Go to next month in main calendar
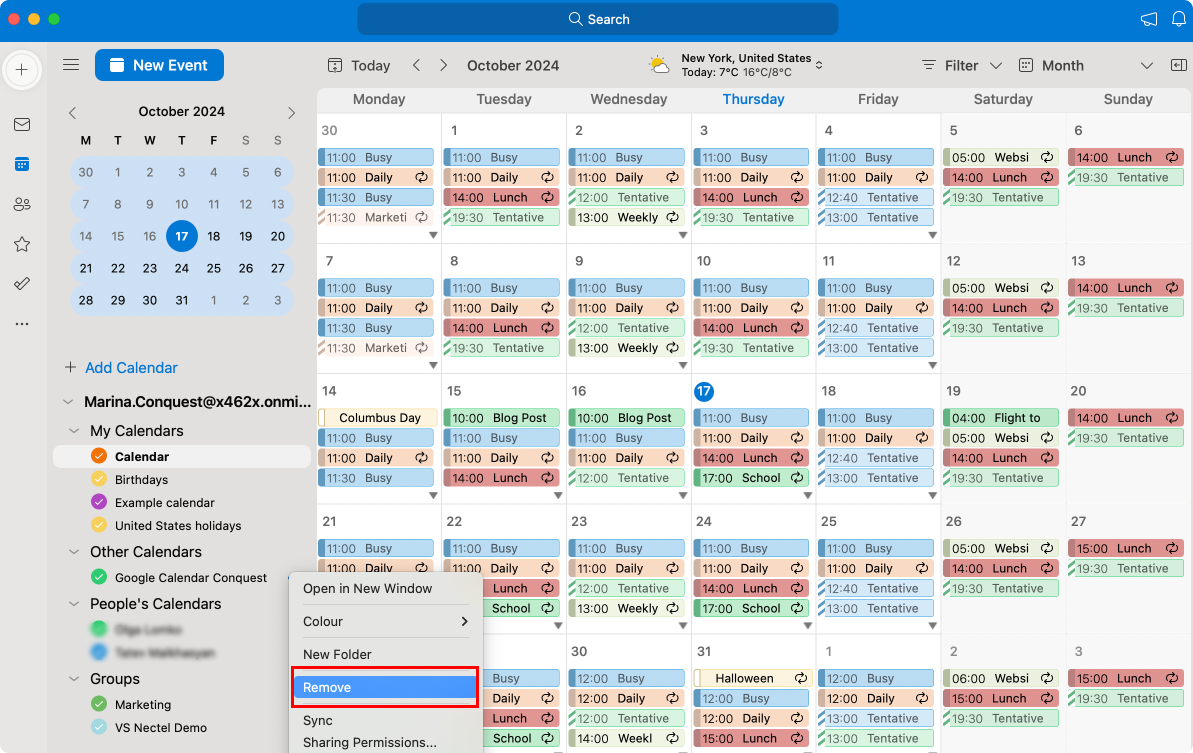Image resolution: width=1193 pixels, height=753 pixels. point(444,65)
